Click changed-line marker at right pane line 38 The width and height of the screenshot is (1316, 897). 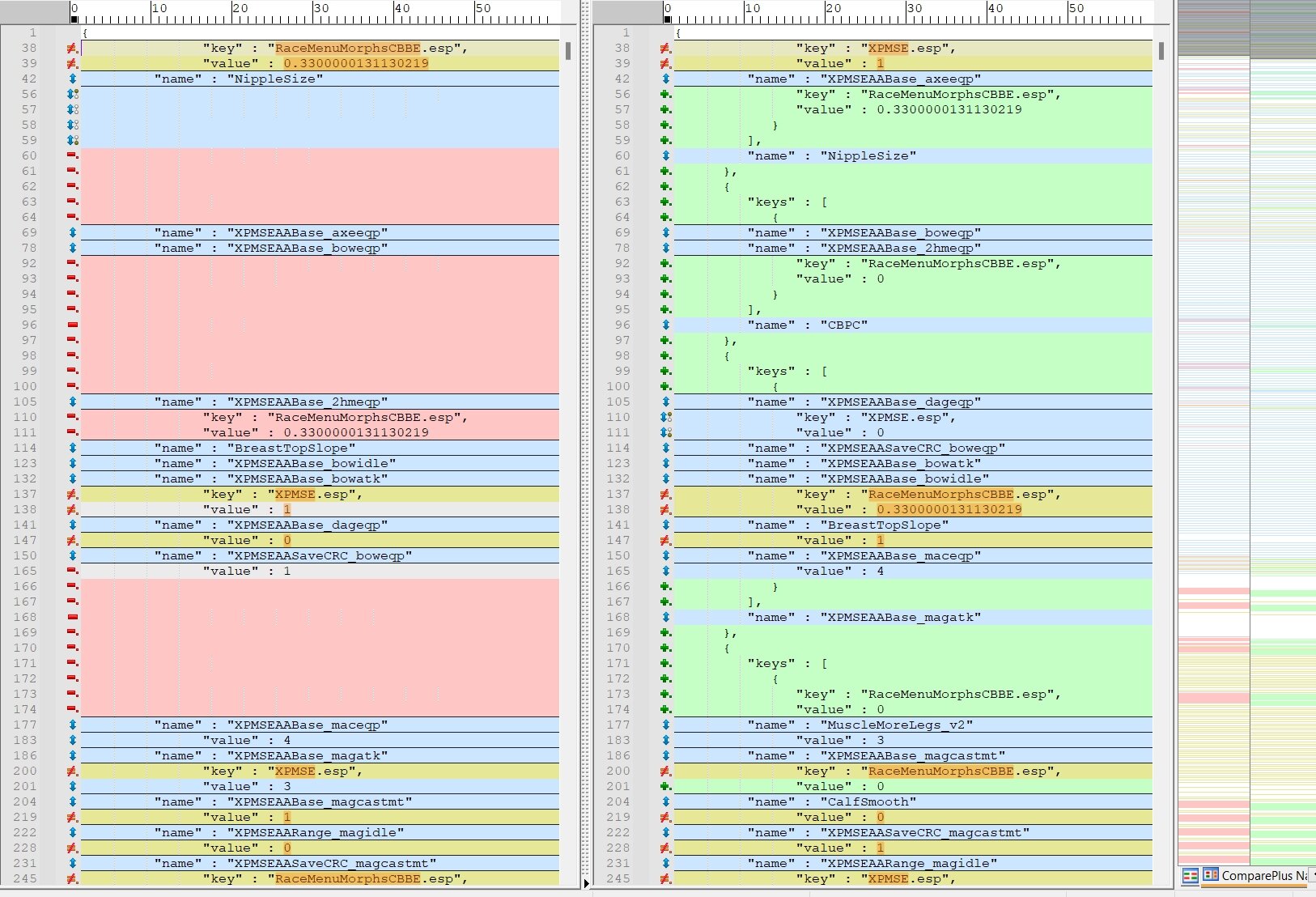coord(665,49)
